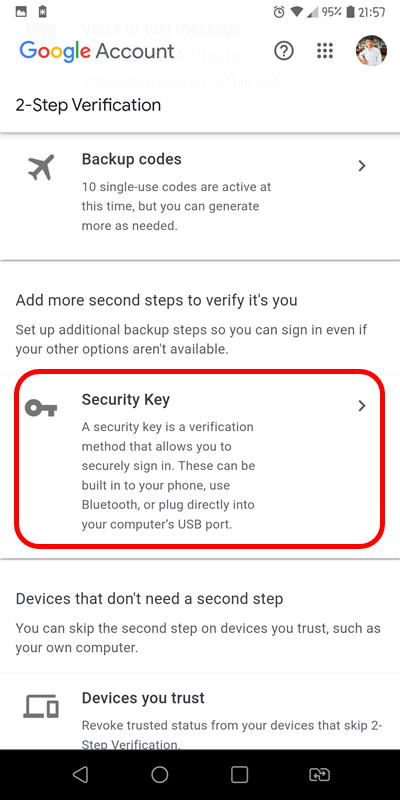
Task: Tap the Android back navigation button
Action: (x=80, y=774)
